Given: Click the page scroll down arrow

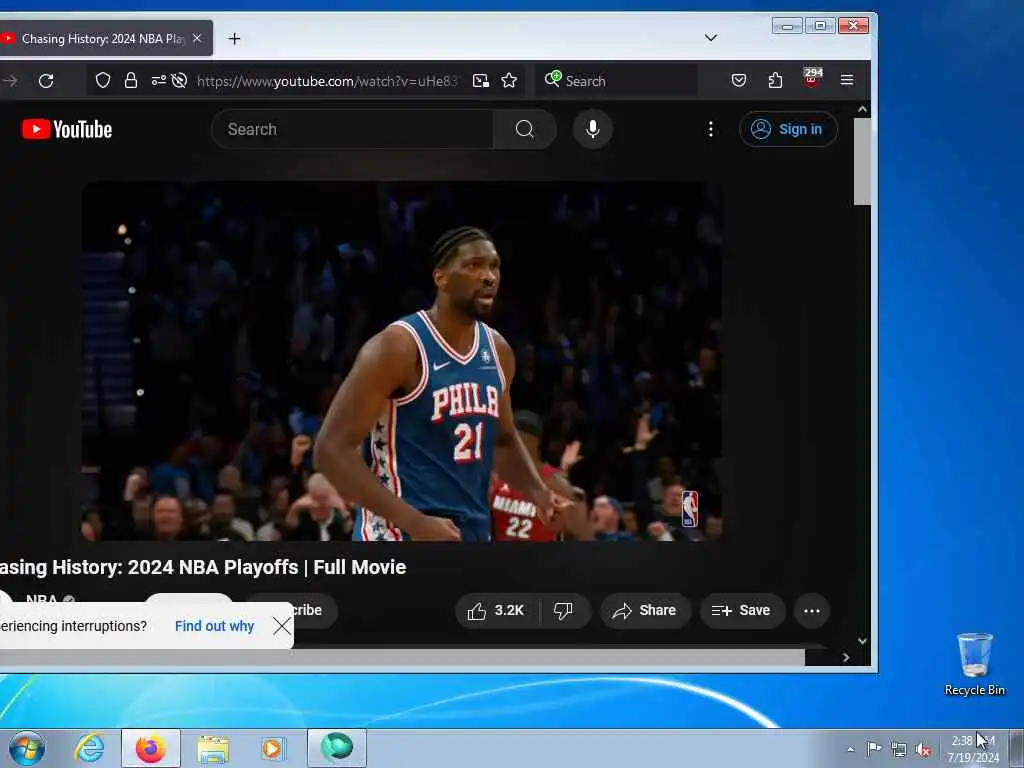Looking at the screenshot, I should pos(862,641).
